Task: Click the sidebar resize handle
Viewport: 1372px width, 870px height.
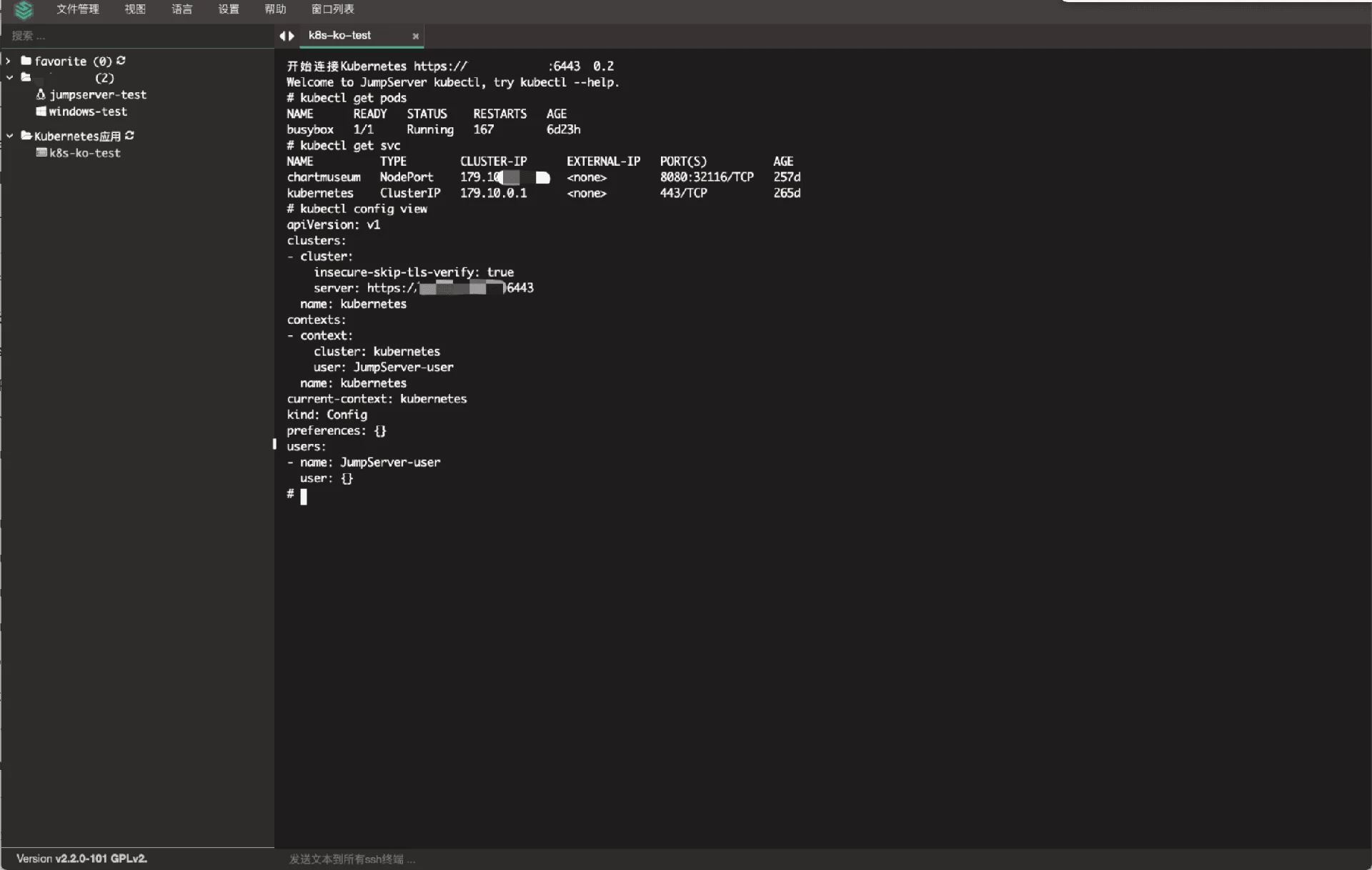Action: (274, 444)
